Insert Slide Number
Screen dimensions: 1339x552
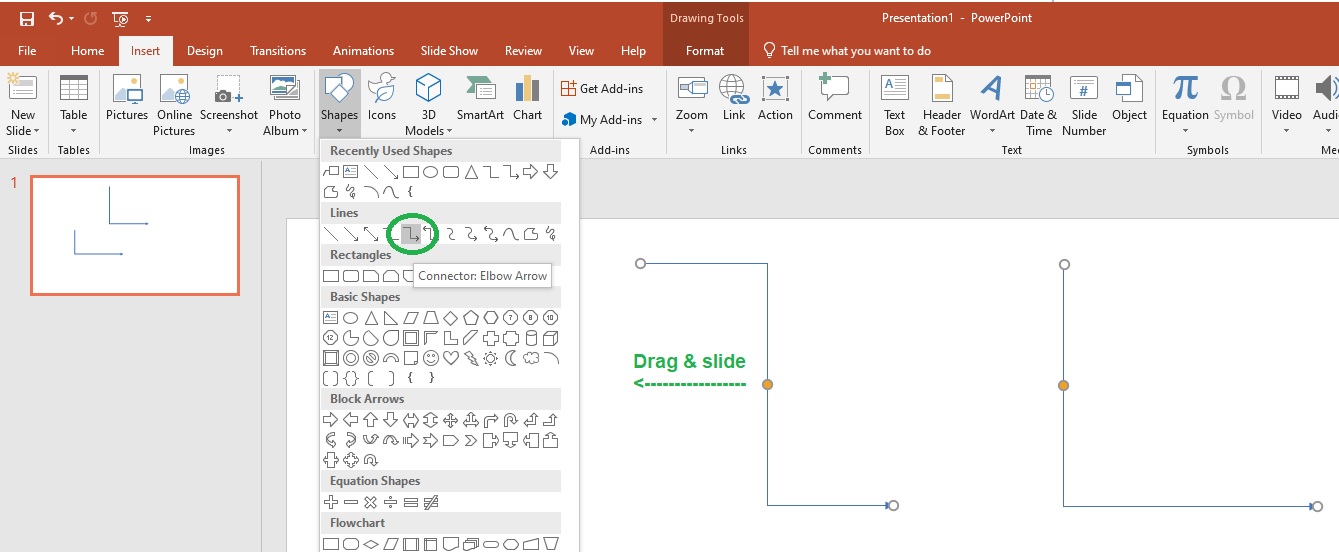pos(1084,105)
